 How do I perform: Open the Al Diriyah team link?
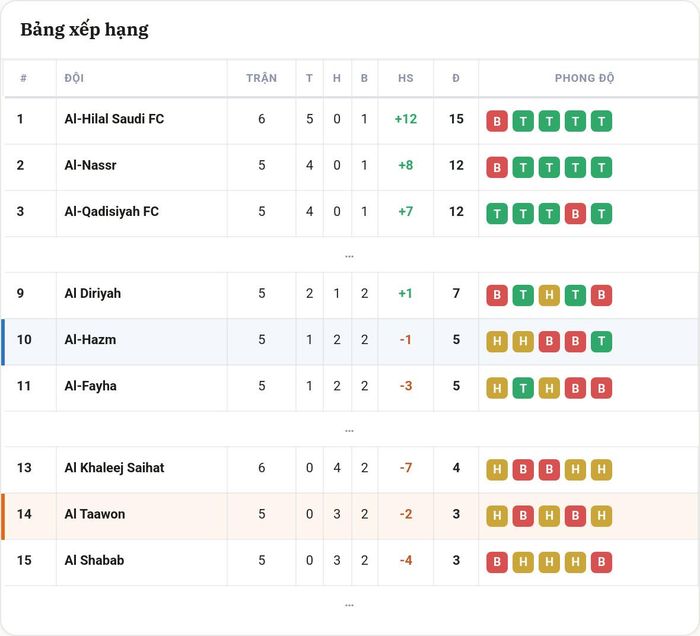(x=93, y=293)
